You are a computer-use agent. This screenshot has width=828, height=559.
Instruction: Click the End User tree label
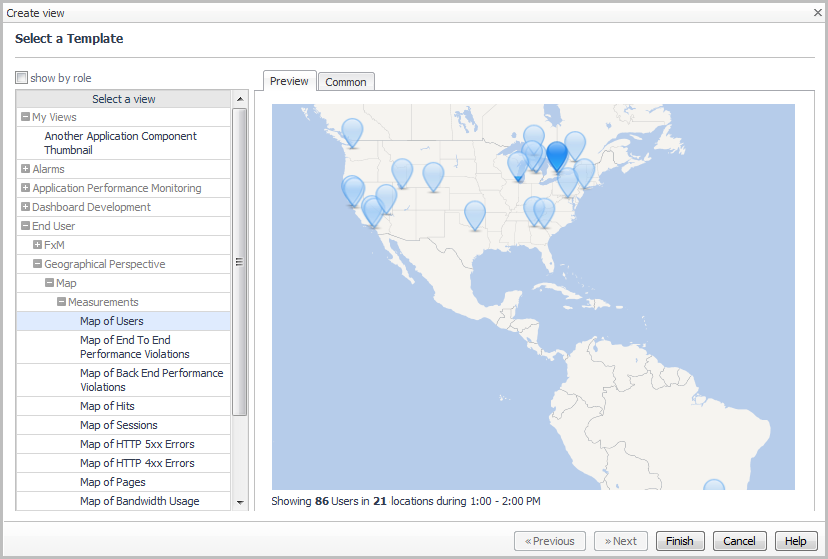click(53, 226)
